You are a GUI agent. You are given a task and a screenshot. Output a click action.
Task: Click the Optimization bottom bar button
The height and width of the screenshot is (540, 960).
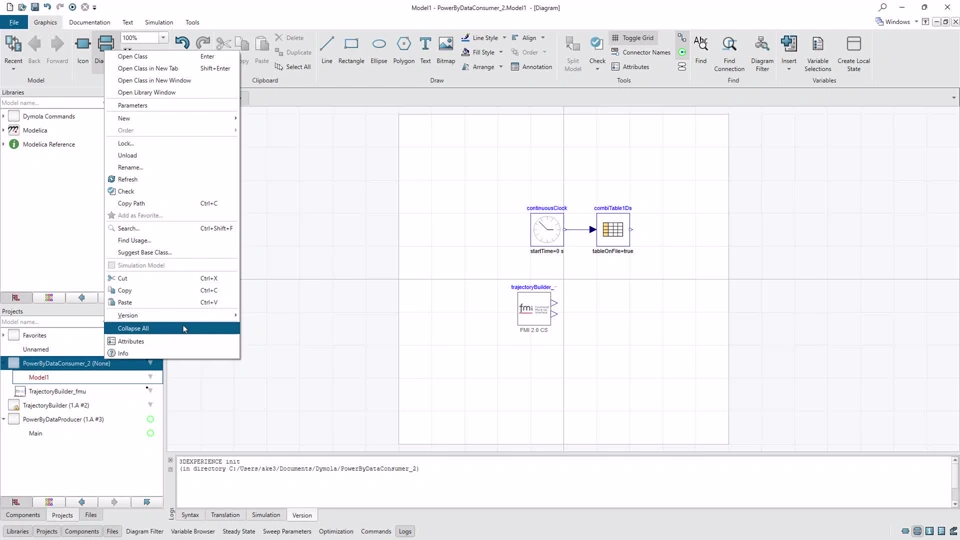click(x=336, y=531)
